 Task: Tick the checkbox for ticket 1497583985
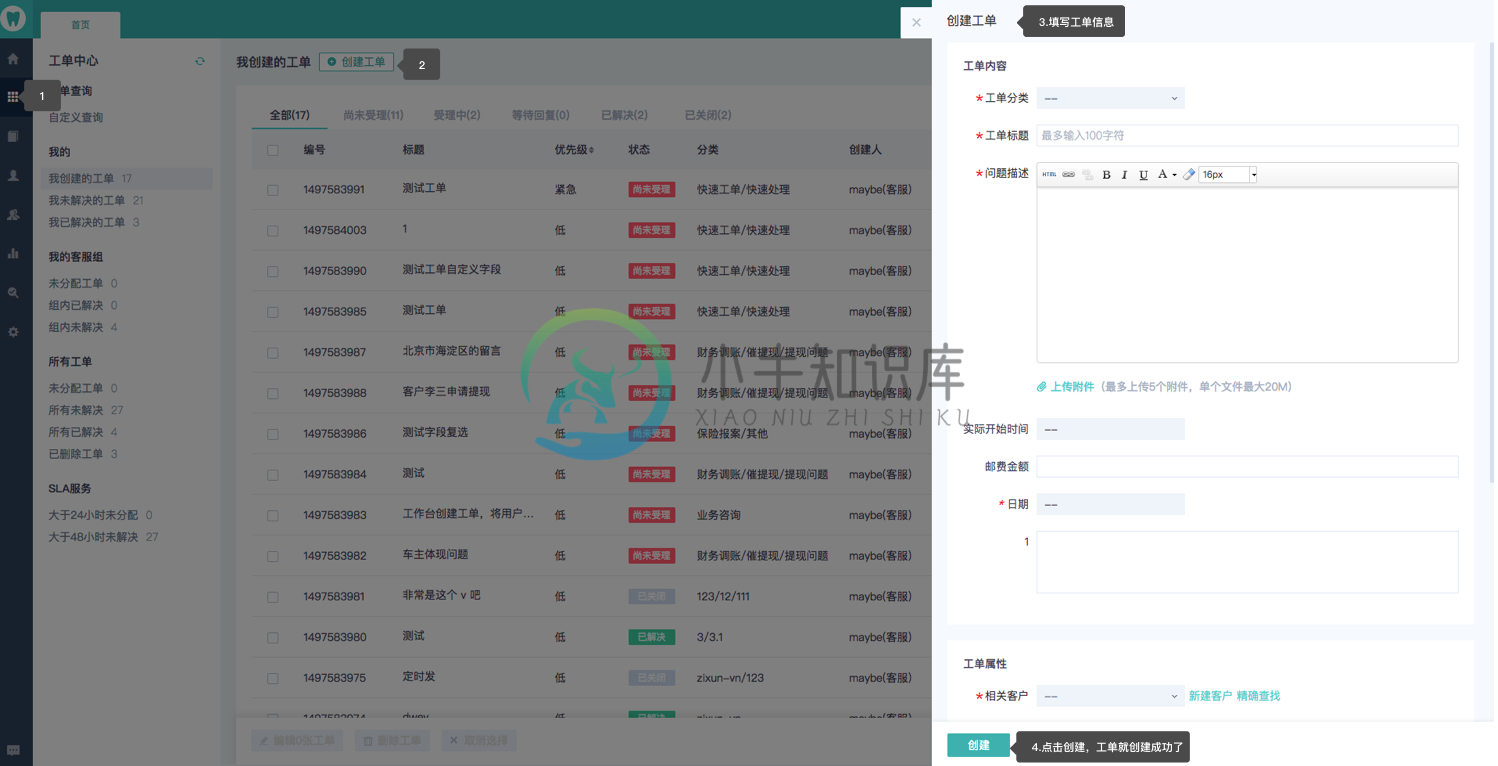pos(273,312)
